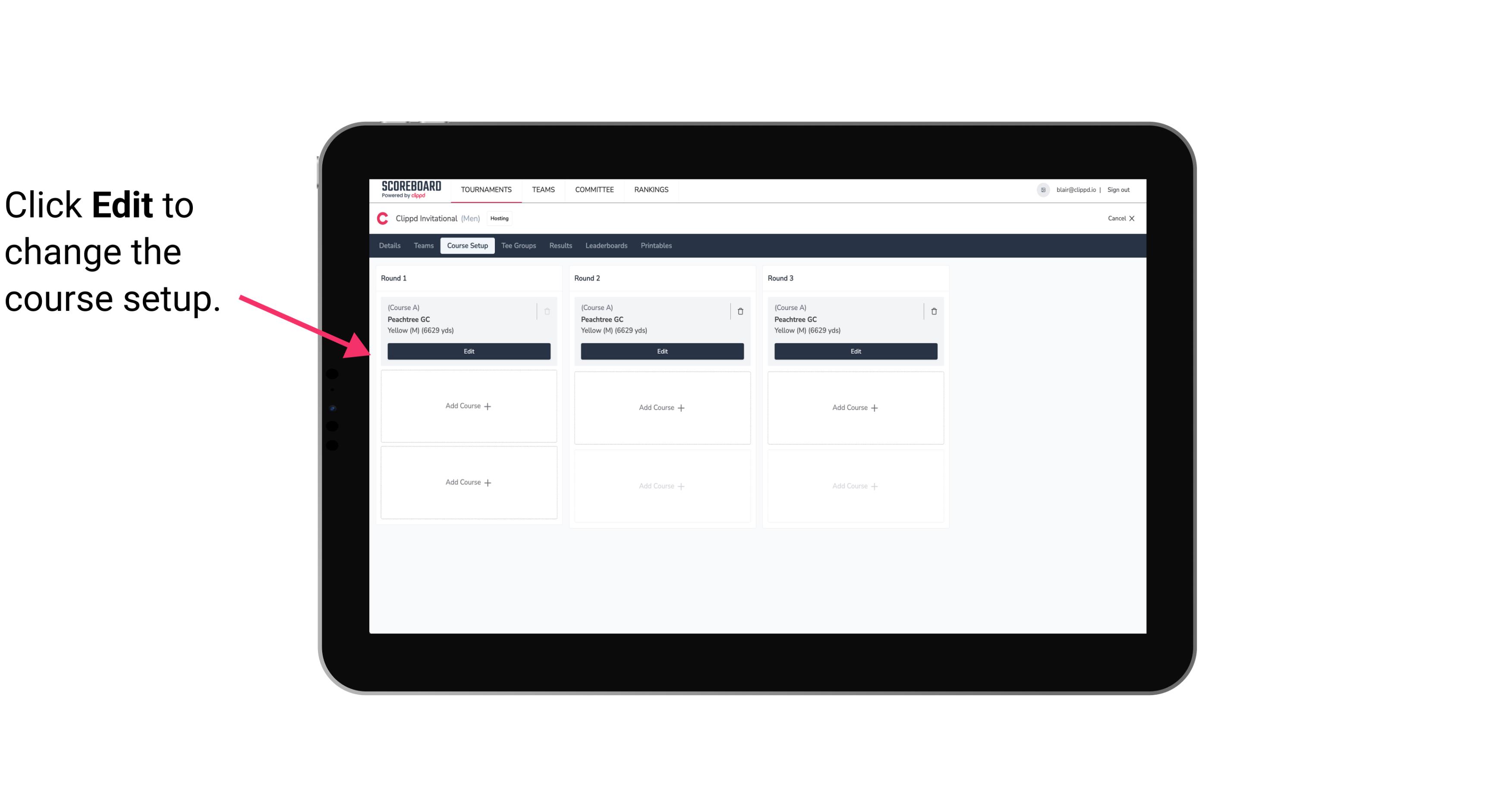Viewport: 1510px width, 812px height.
Task: Open the Teams tab
Action: pos(423,246)
